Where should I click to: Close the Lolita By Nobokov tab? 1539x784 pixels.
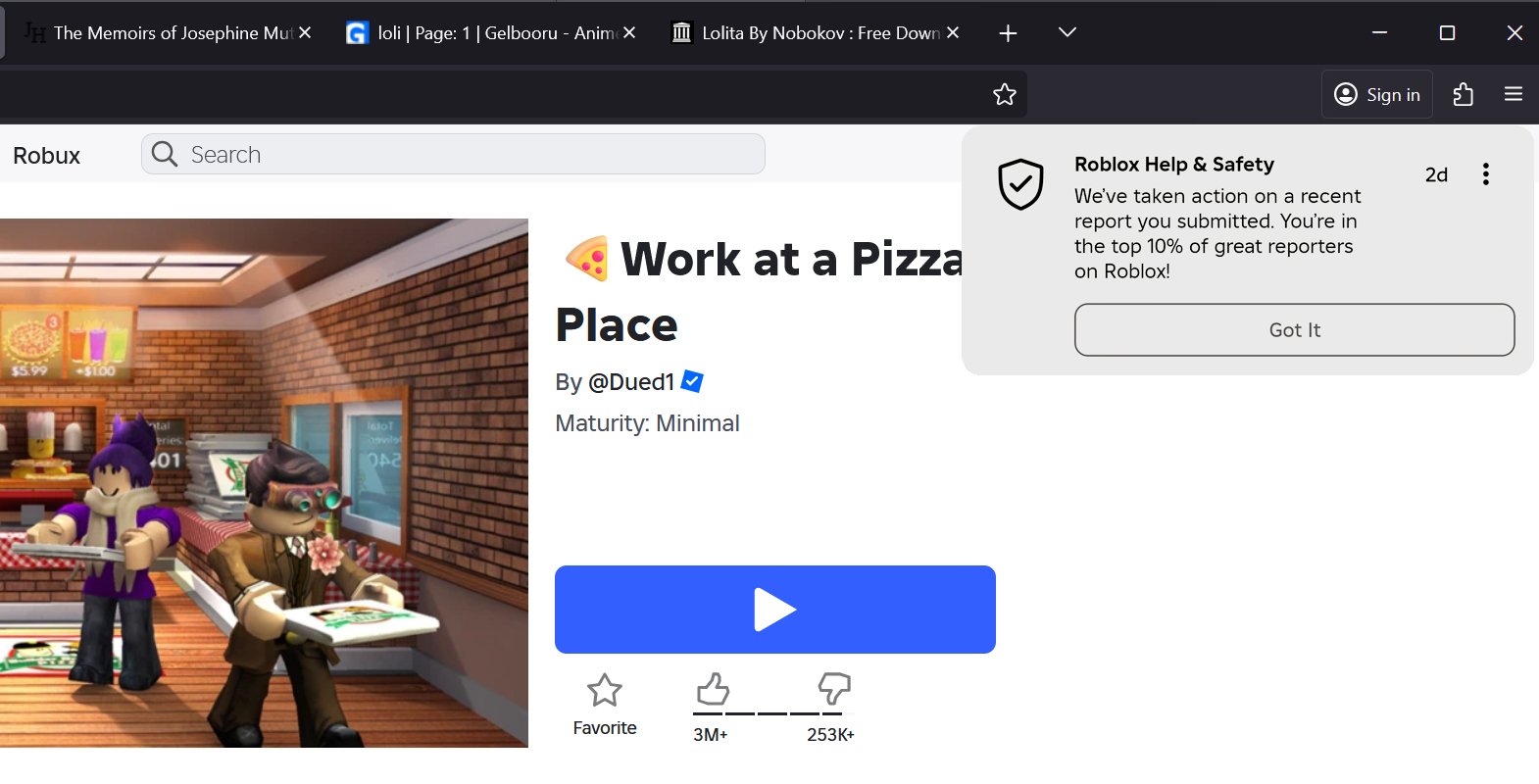[953, 33]
